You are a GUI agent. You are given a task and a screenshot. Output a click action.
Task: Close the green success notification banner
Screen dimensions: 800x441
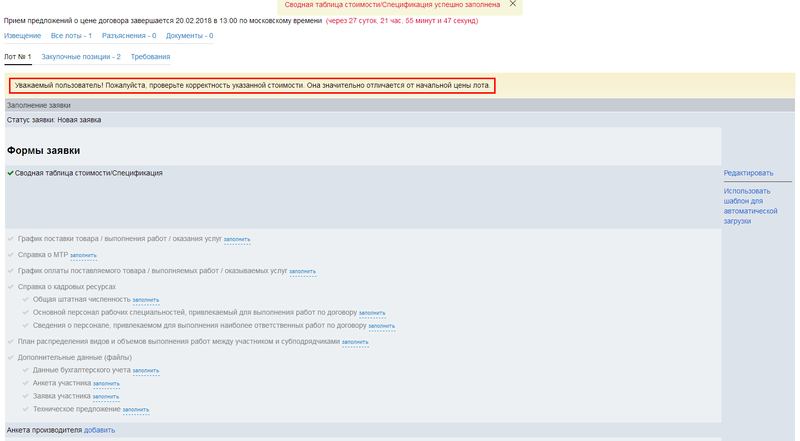tap(513, 4)
